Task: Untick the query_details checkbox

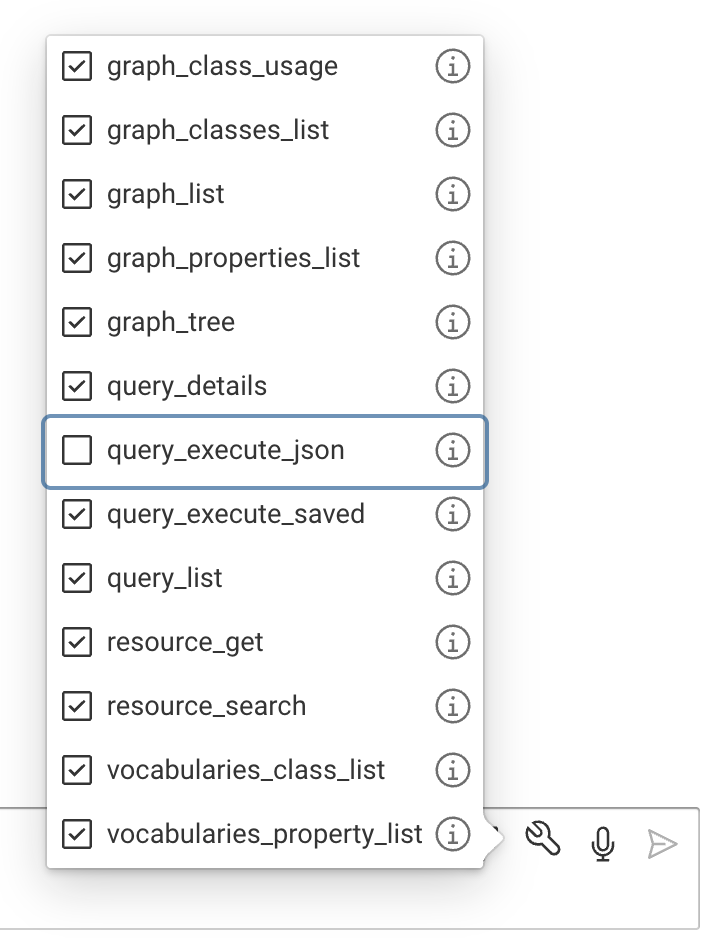Action: coord(77,387)
